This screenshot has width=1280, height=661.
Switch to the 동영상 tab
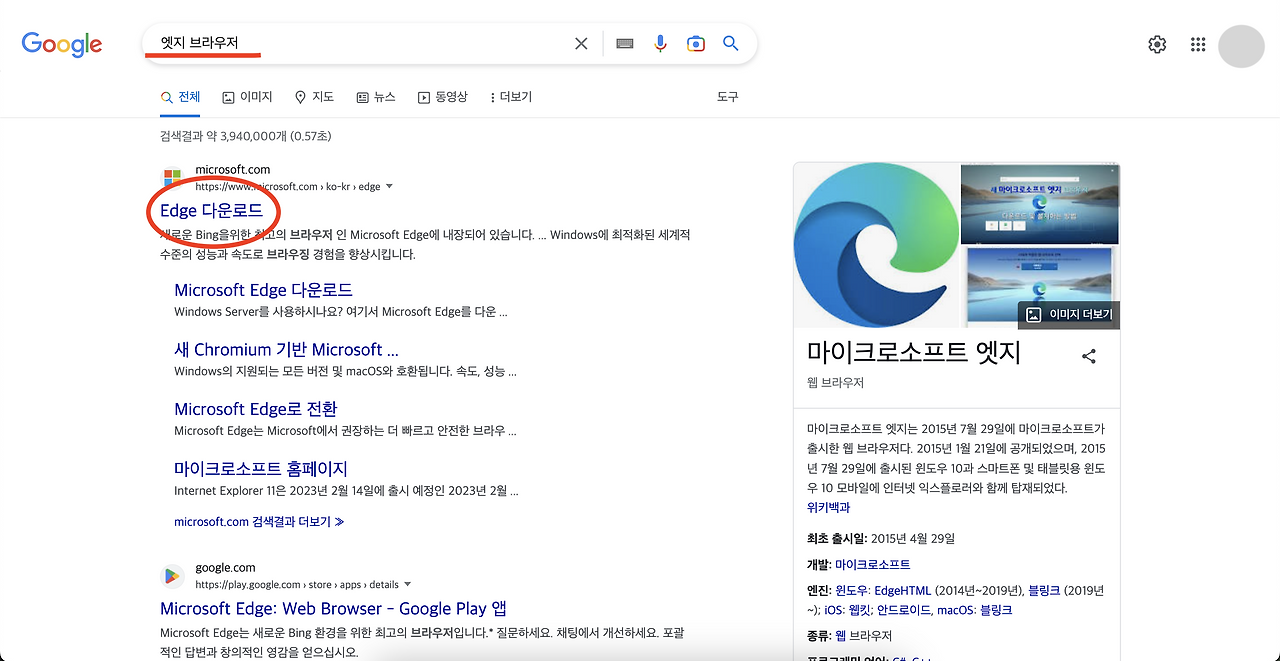tap(443, 97)
